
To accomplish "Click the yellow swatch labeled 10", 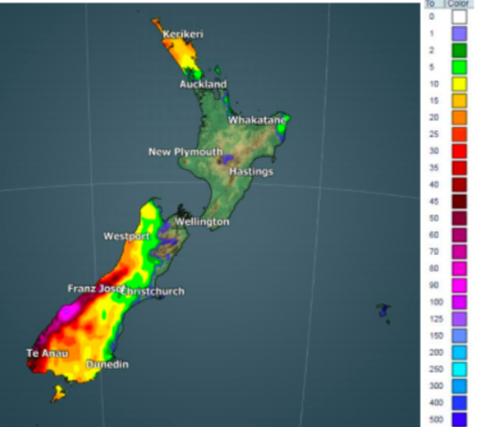I will point(459,84).
